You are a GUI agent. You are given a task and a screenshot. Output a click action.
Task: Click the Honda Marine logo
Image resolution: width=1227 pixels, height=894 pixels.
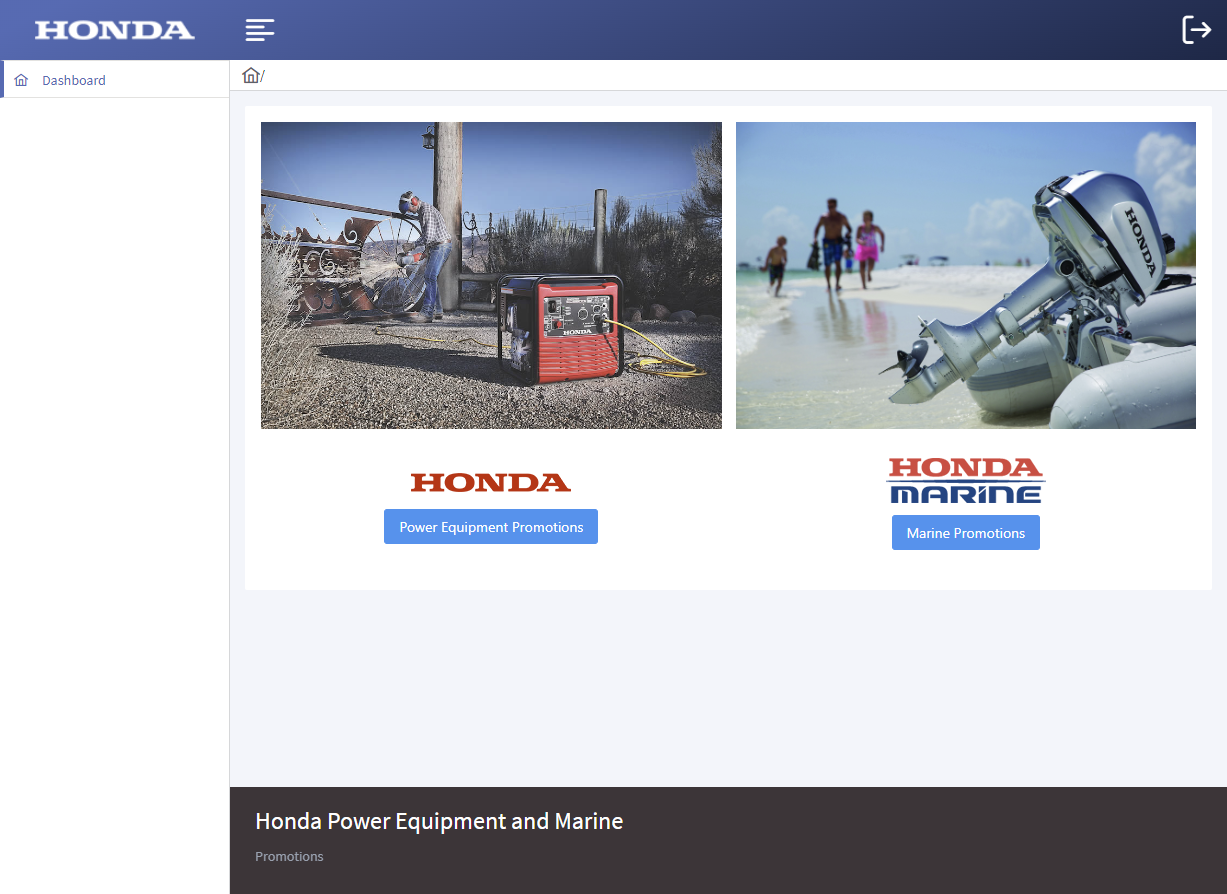click(x=966, y=481)
